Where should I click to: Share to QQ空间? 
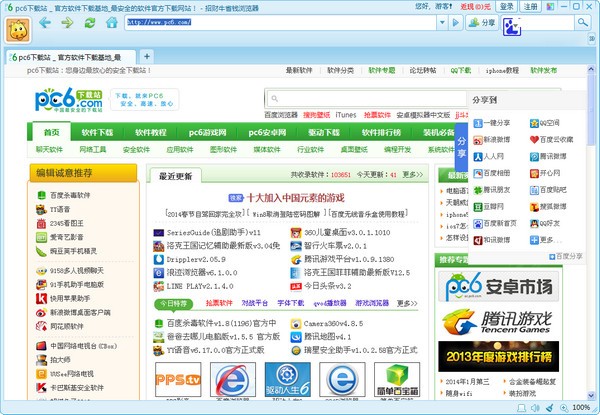click(545, 123)
